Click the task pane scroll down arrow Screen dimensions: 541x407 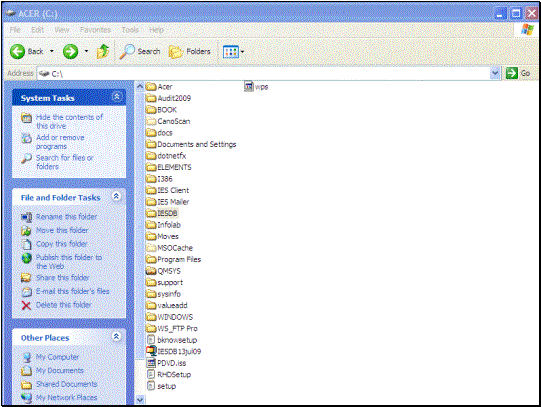[x=140, y=400]
